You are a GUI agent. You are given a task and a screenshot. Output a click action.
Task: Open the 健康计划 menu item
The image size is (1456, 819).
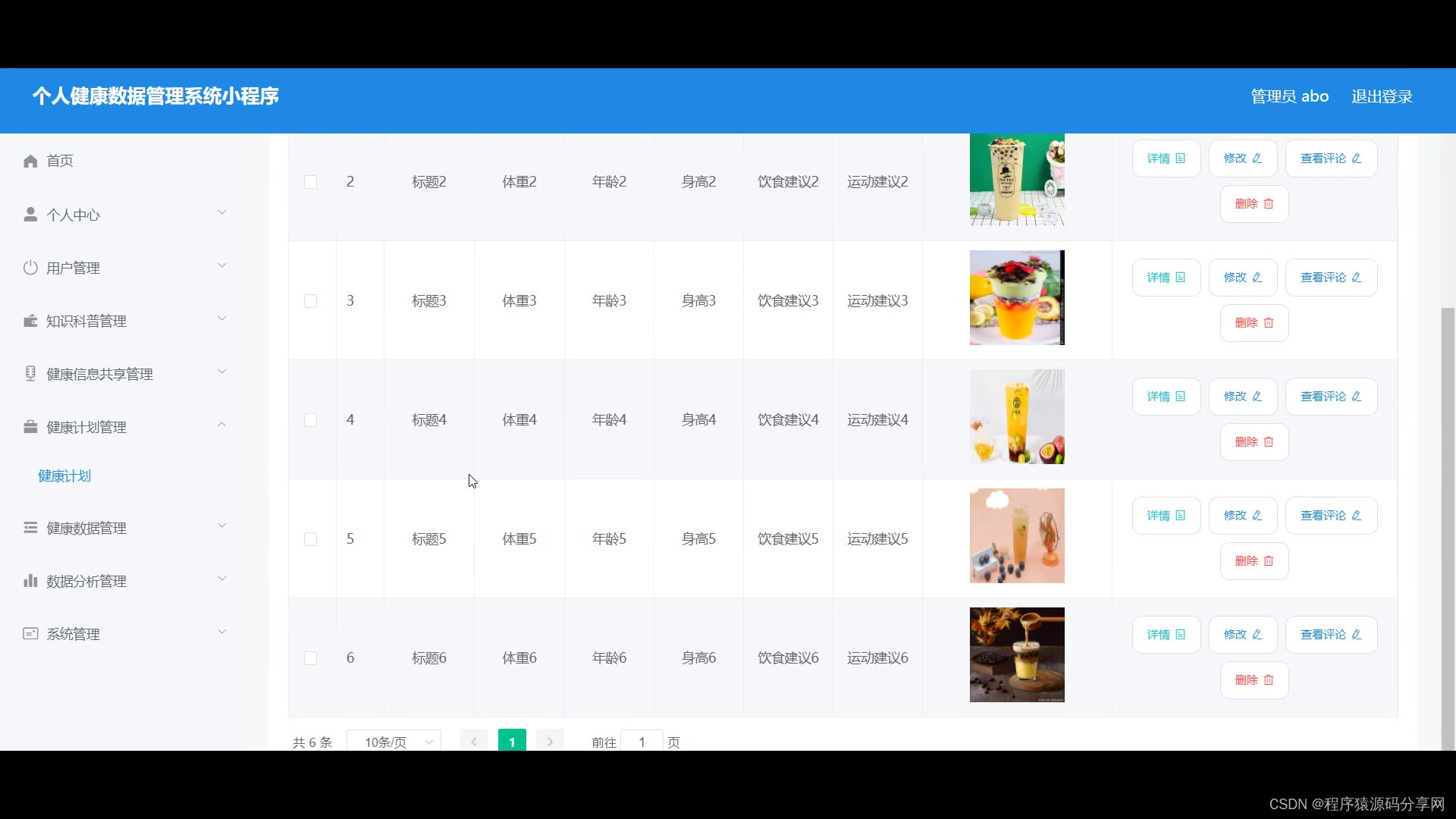pyautogui.click(x=64, y=476)
